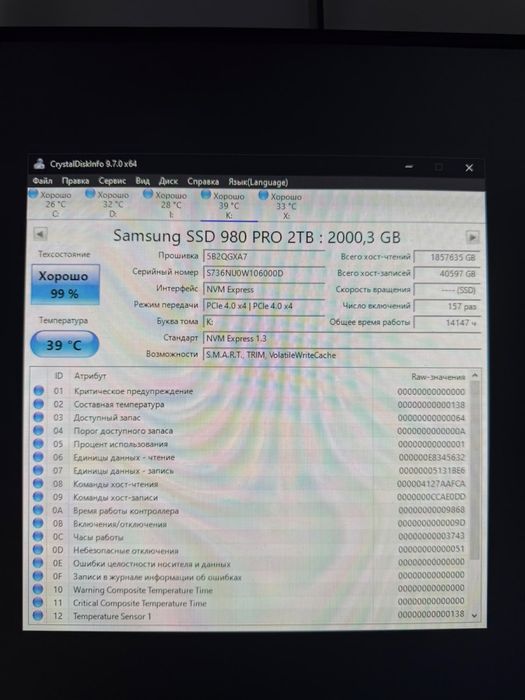Click the attribute list vertical scrollbar thumb
Screen dimensions: 525x700
pyautogui.click(x=475, y=469)
